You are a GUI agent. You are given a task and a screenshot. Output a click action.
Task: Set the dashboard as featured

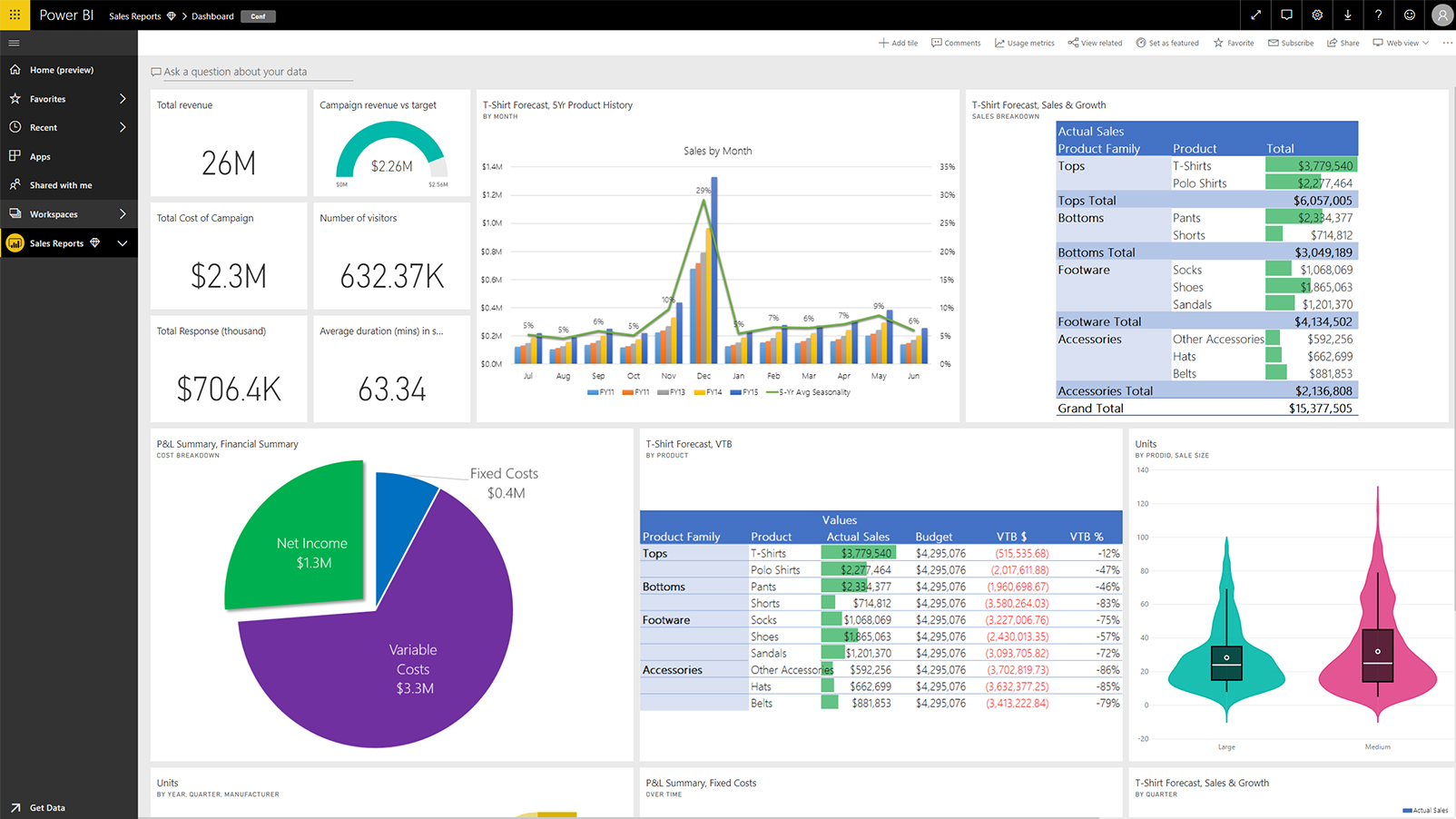[x=1168, y=43]
